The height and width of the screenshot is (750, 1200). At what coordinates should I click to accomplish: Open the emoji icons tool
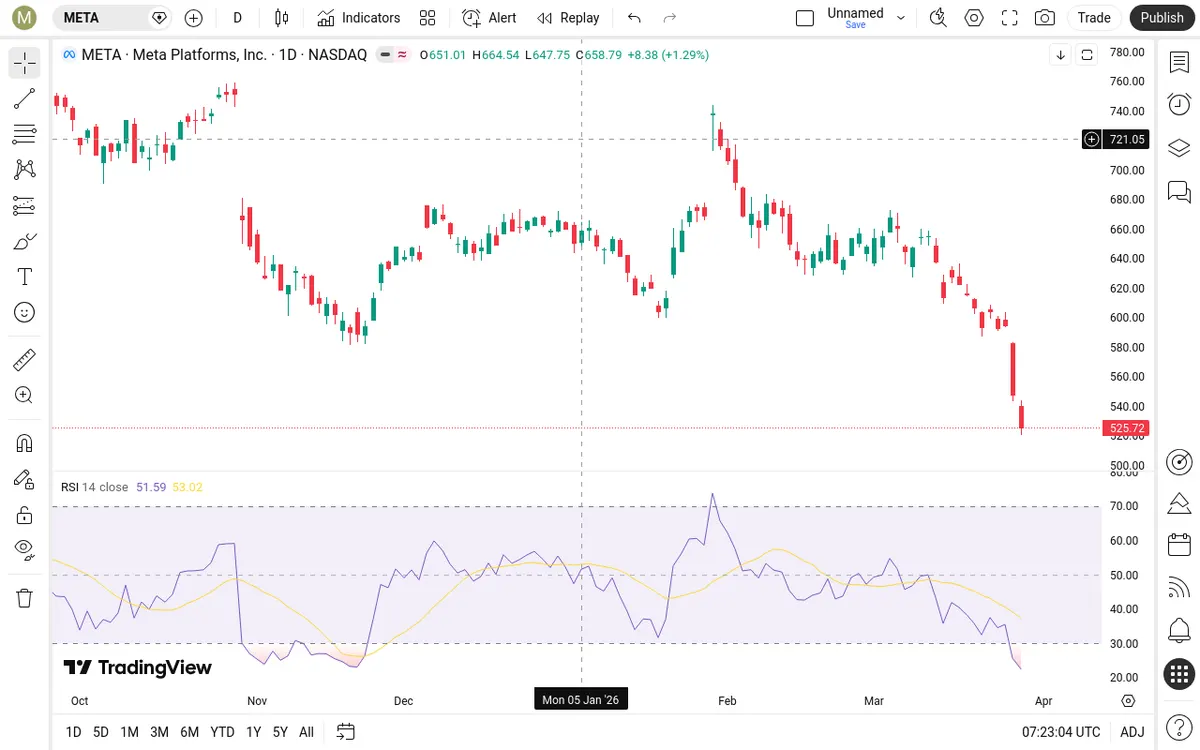click(25, 312)
